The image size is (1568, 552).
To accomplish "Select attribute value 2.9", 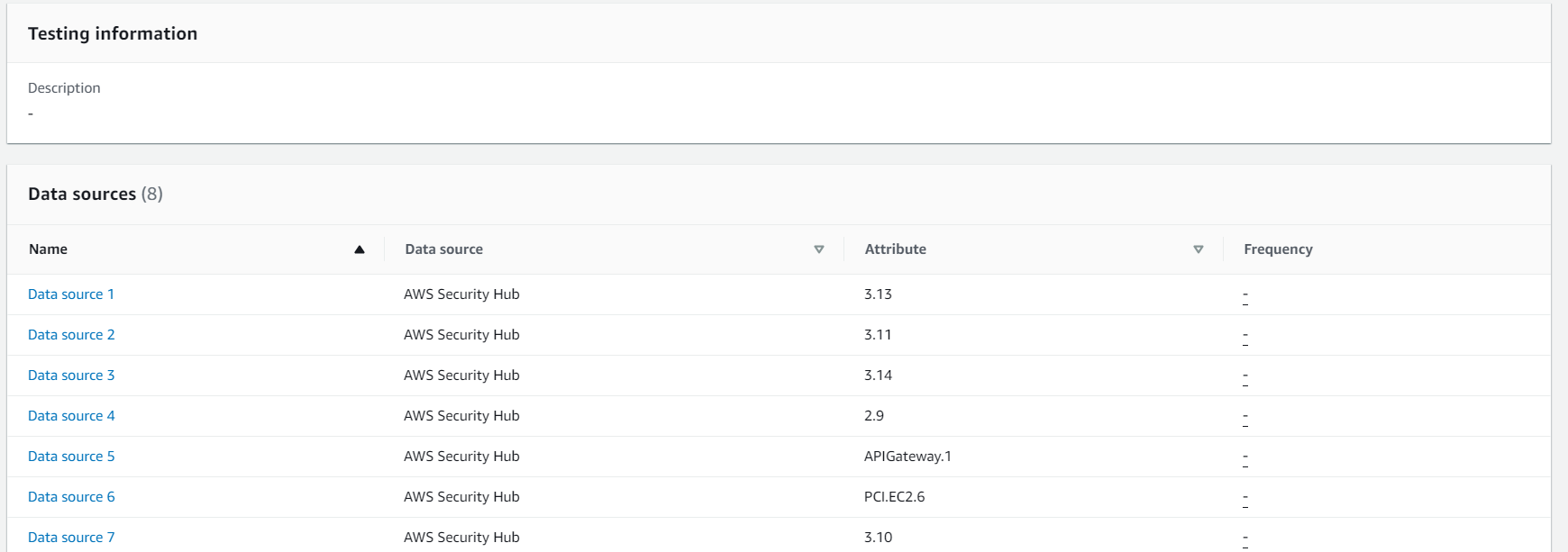I will [x=874, y=416].
